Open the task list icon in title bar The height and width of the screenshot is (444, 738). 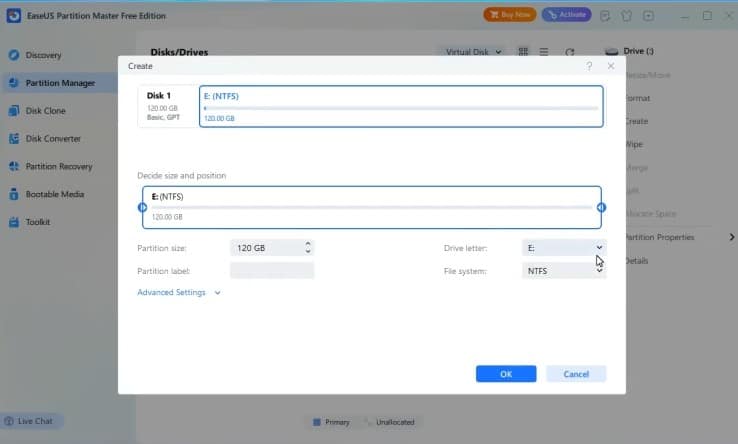[x=605, y=16]
